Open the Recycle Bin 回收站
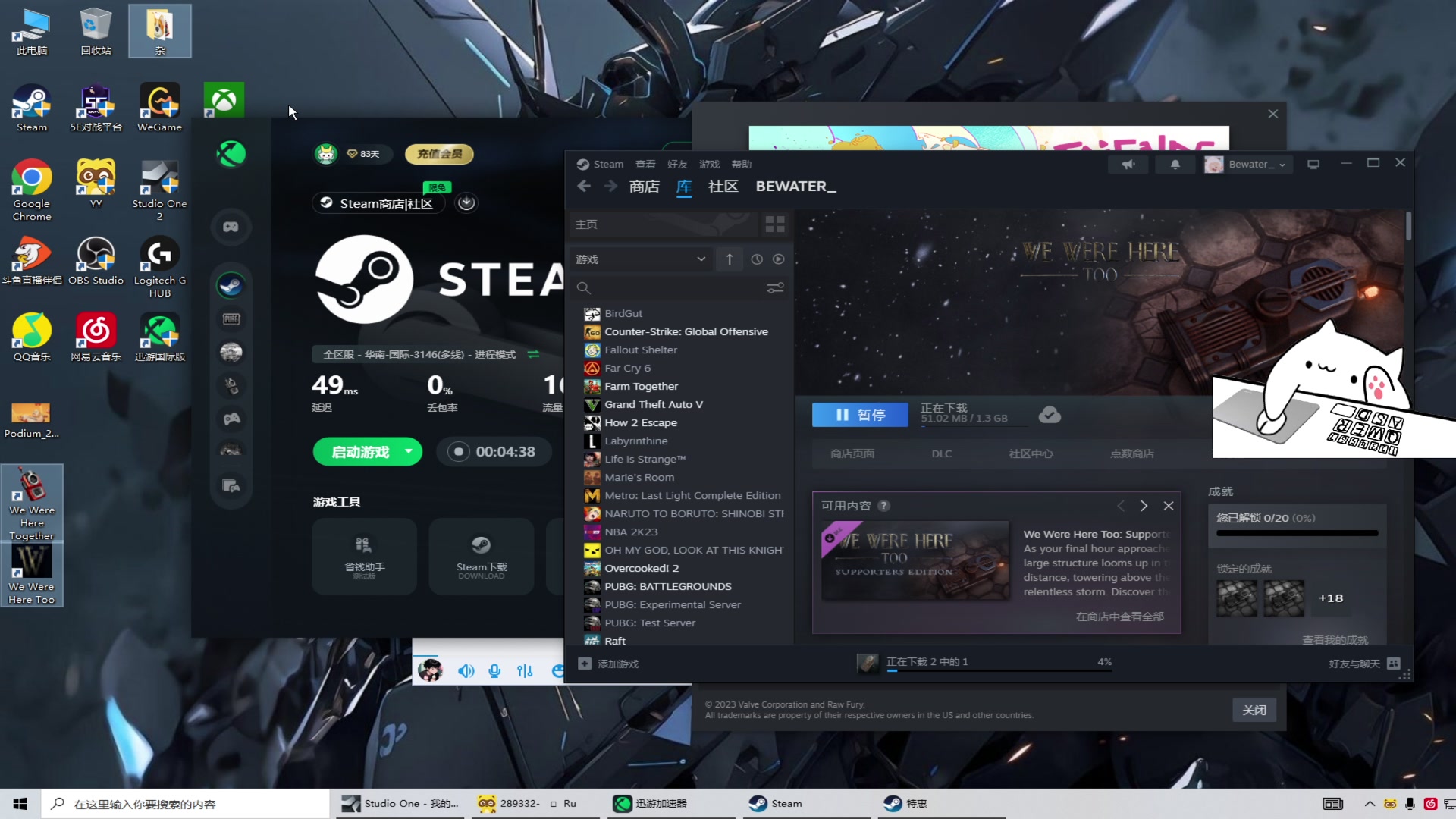This screenshot has width=1456, height=819. (x=96, y=31)
